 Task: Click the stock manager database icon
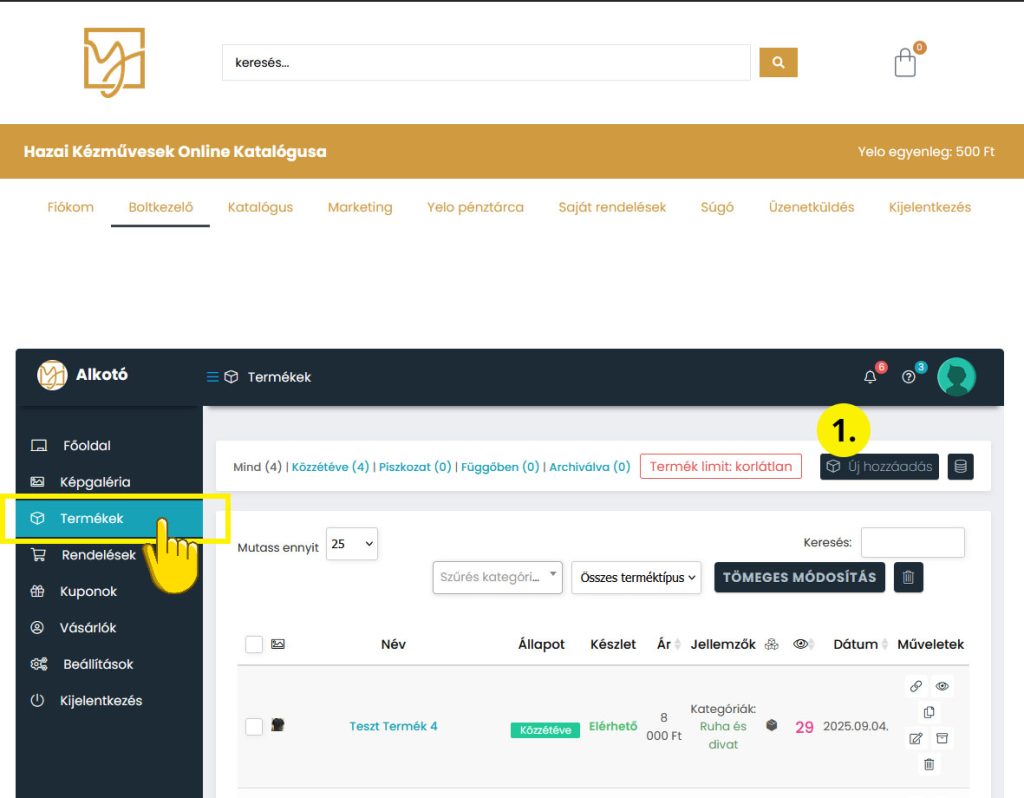[x=960, y=467]
